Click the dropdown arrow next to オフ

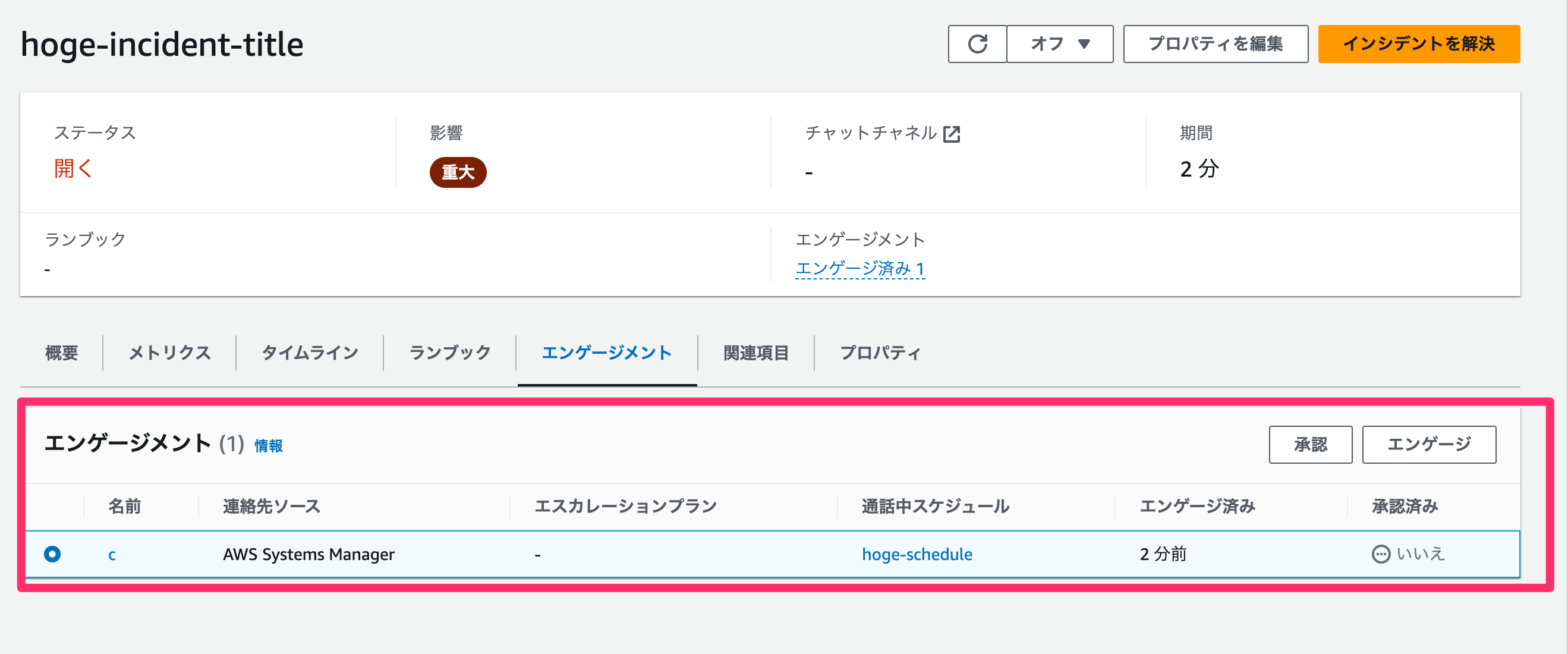pyautogui.click(x=1084, y=44)
